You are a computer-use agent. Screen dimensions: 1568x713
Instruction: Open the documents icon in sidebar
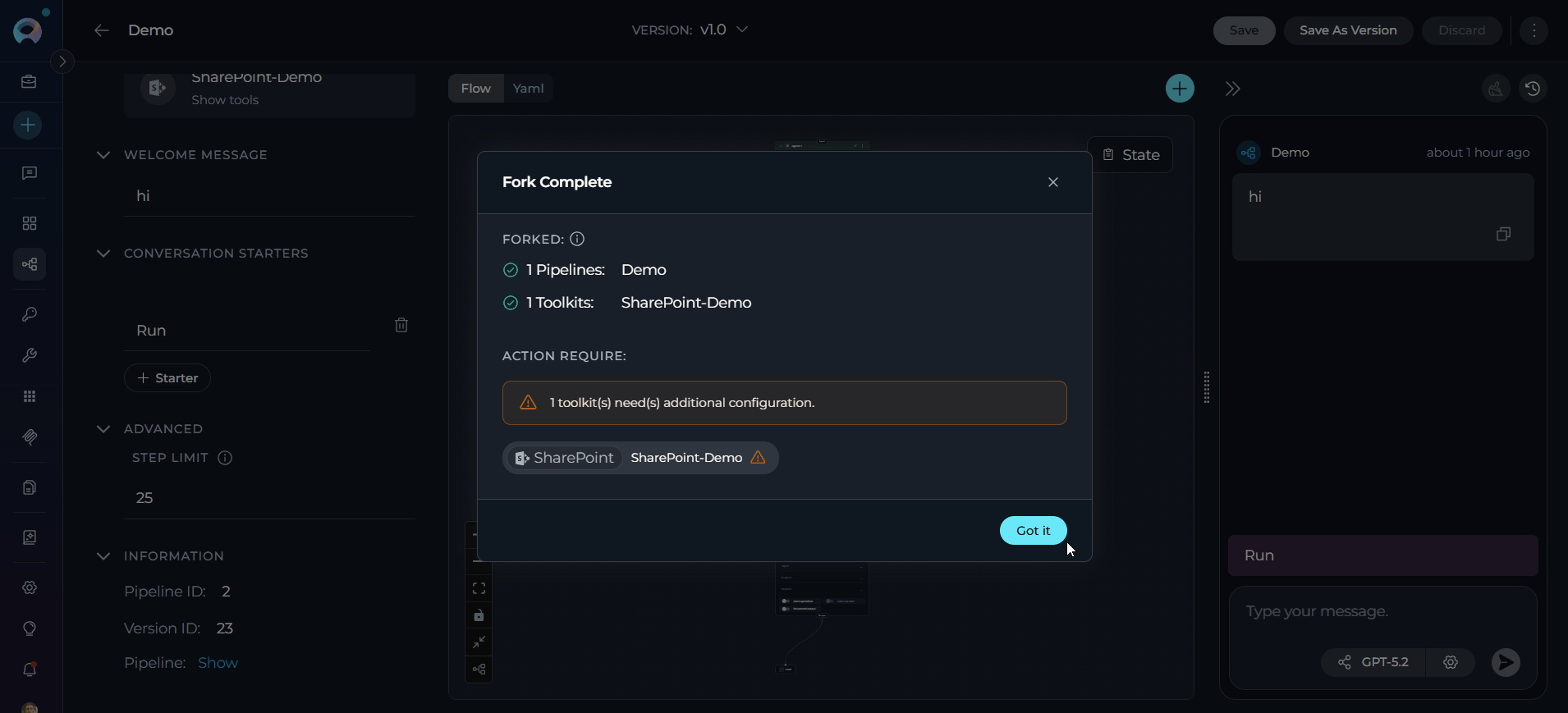click(30, 487)
